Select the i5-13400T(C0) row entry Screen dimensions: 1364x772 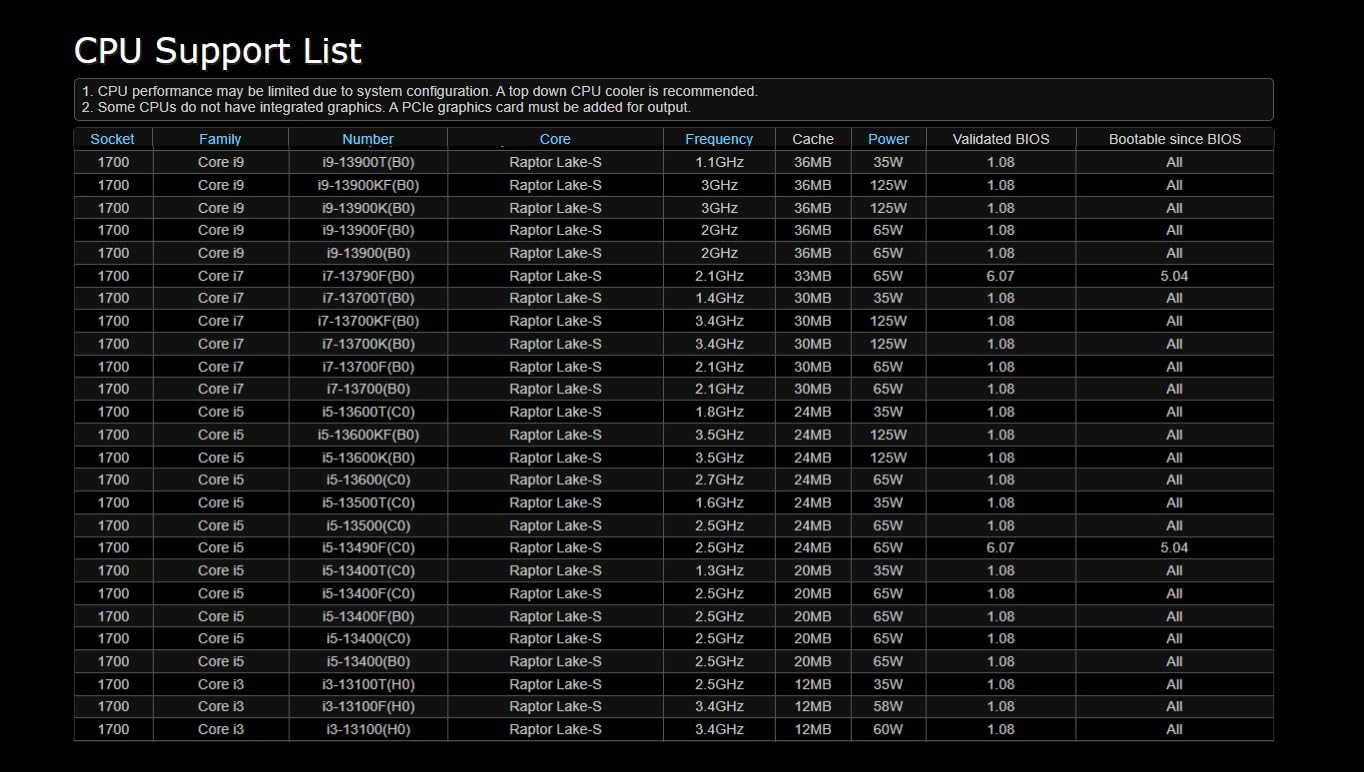pos(368,571)
